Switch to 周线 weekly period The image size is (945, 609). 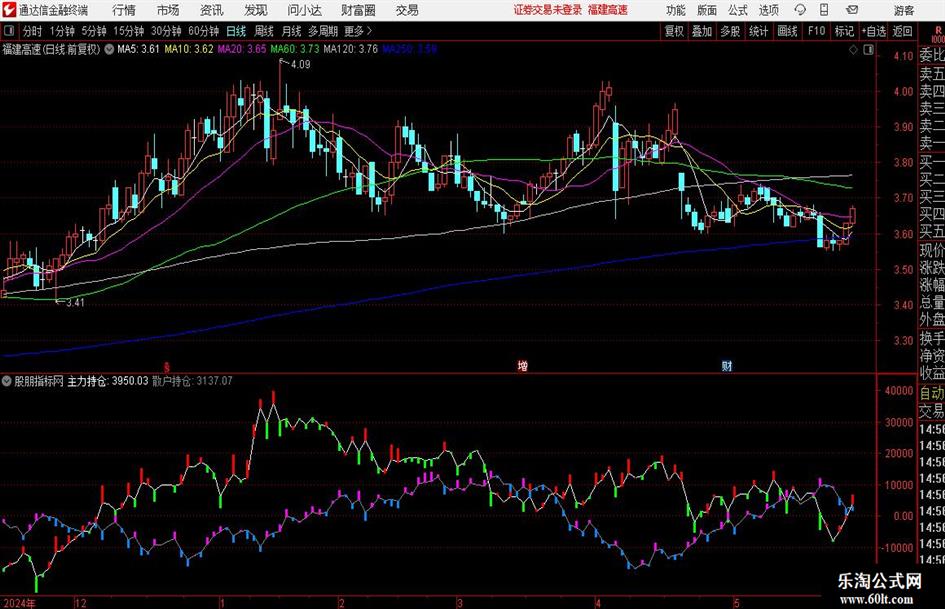tap(264, 31)
